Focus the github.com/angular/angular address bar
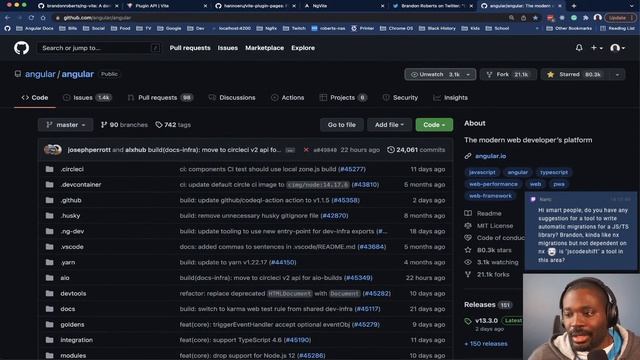 (282, 18)
